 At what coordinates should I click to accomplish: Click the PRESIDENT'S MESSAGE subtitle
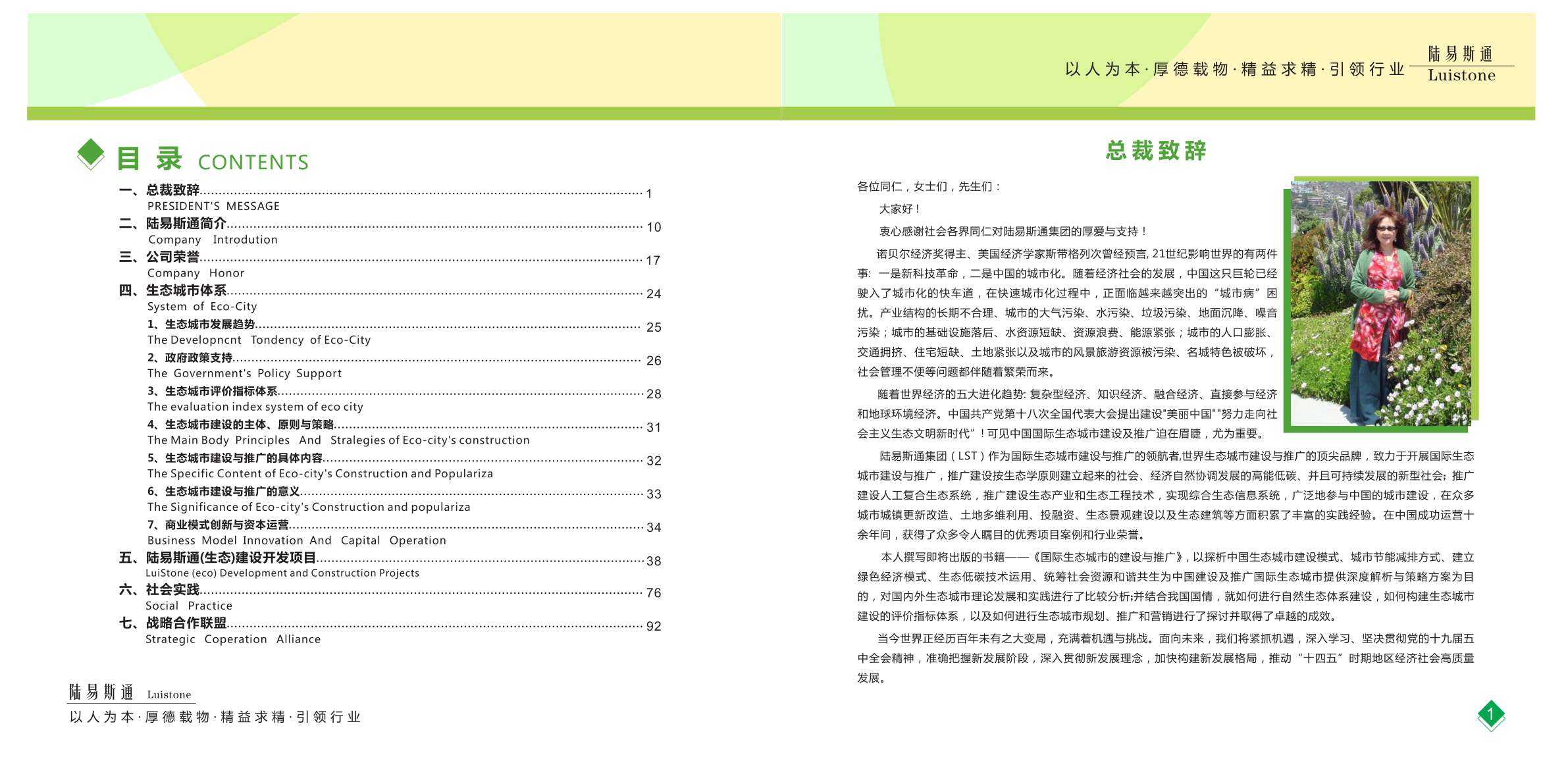[x=213, y=207]
